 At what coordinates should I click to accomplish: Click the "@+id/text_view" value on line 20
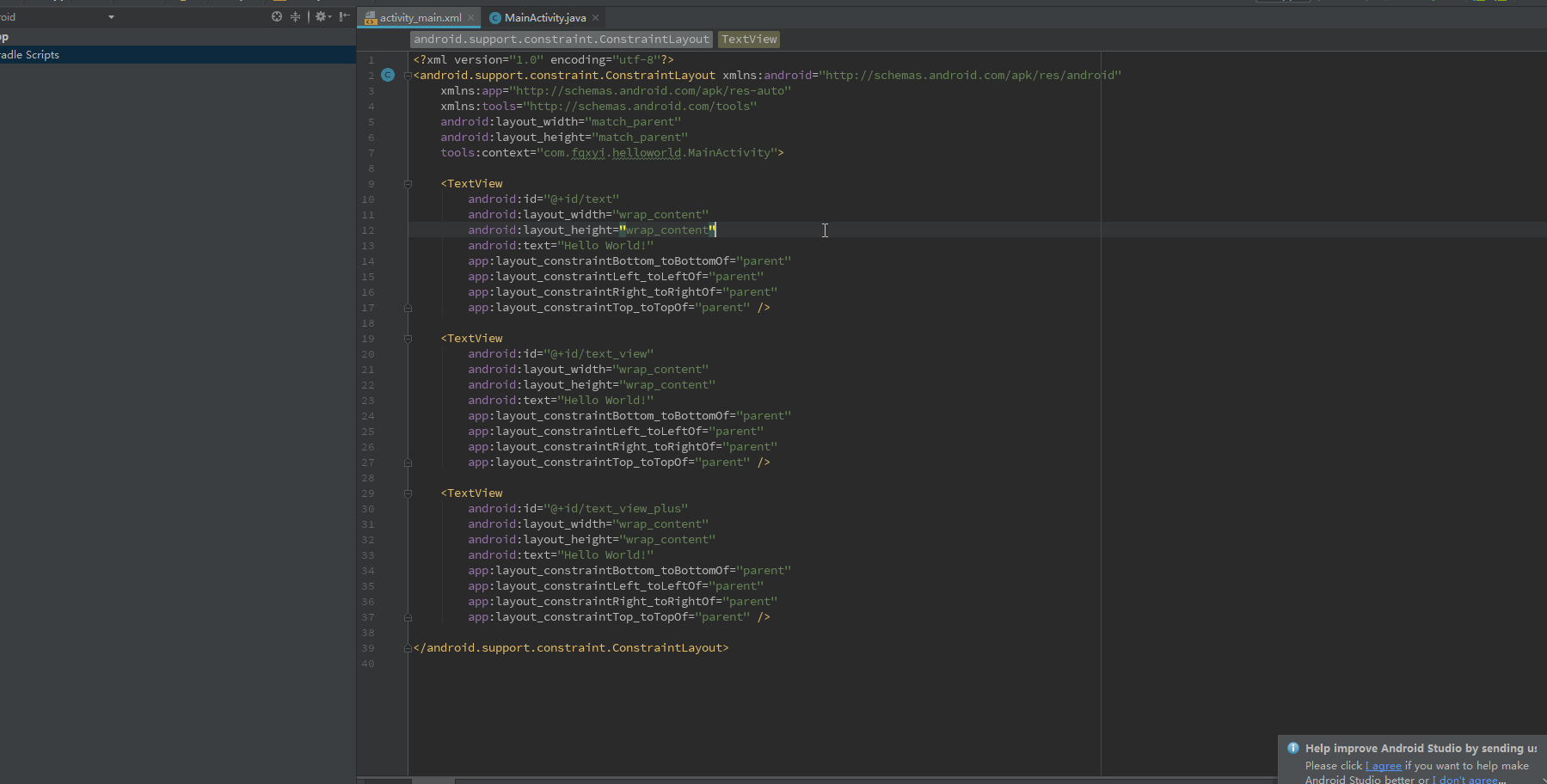(x=599, y=353)
